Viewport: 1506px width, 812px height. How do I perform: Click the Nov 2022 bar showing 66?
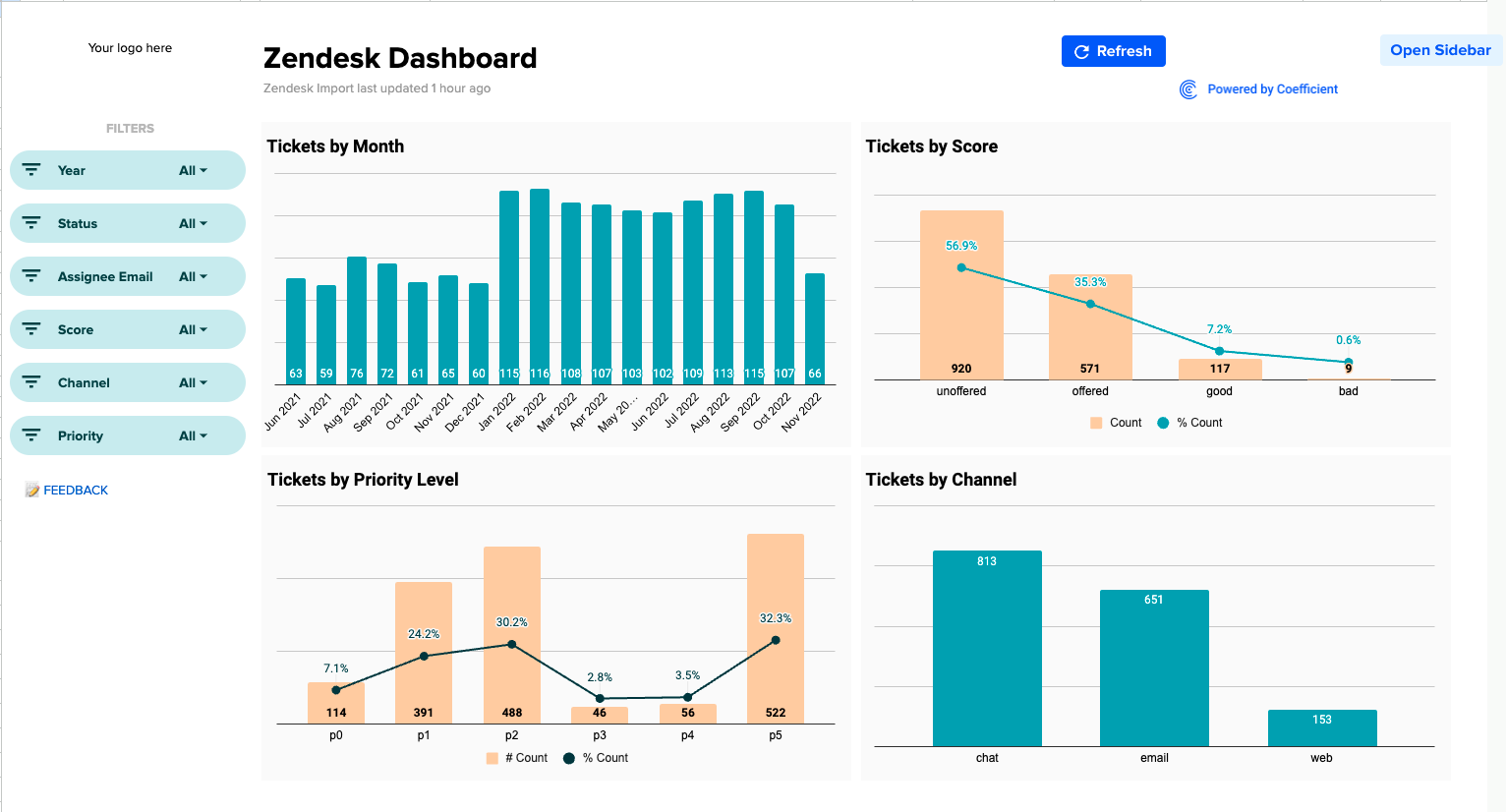tap(815, 328)
